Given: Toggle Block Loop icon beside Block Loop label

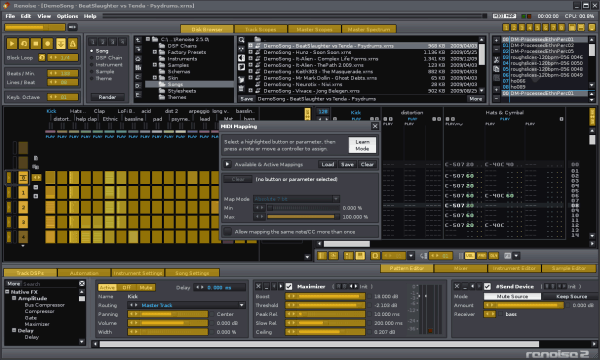Looking at the screenshot, I should tap(42, 58).
